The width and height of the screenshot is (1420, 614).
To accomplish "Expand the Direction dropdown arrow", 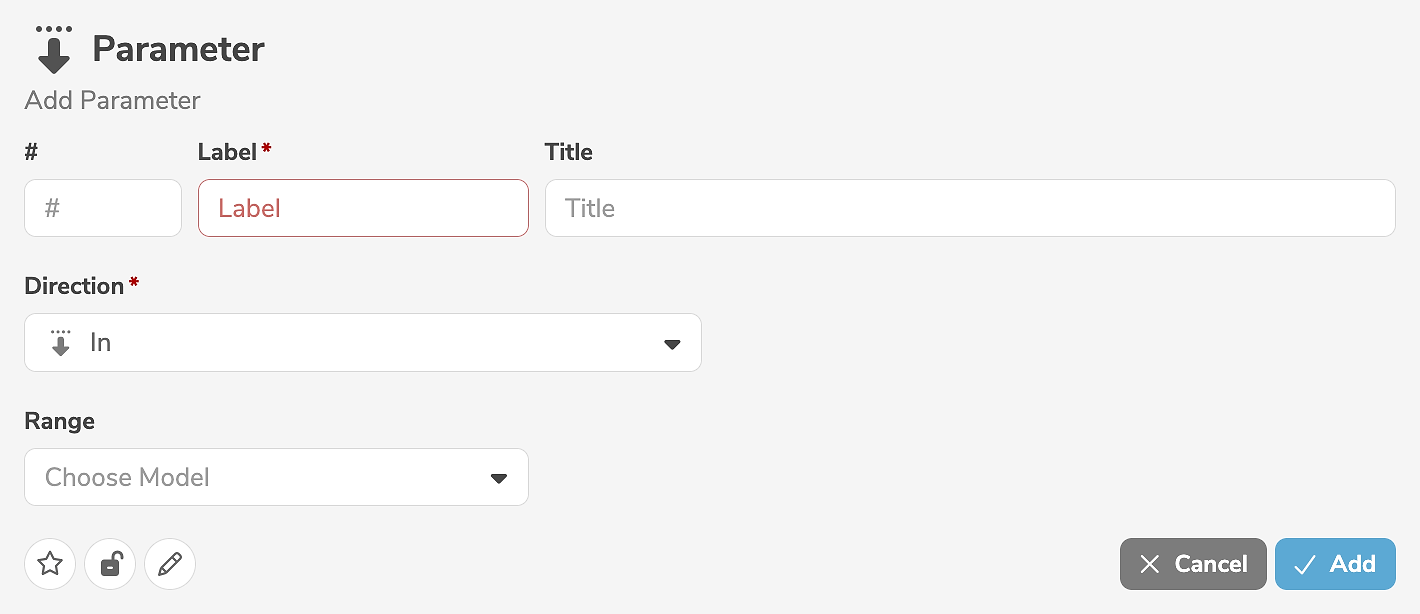I will (672, 344).
